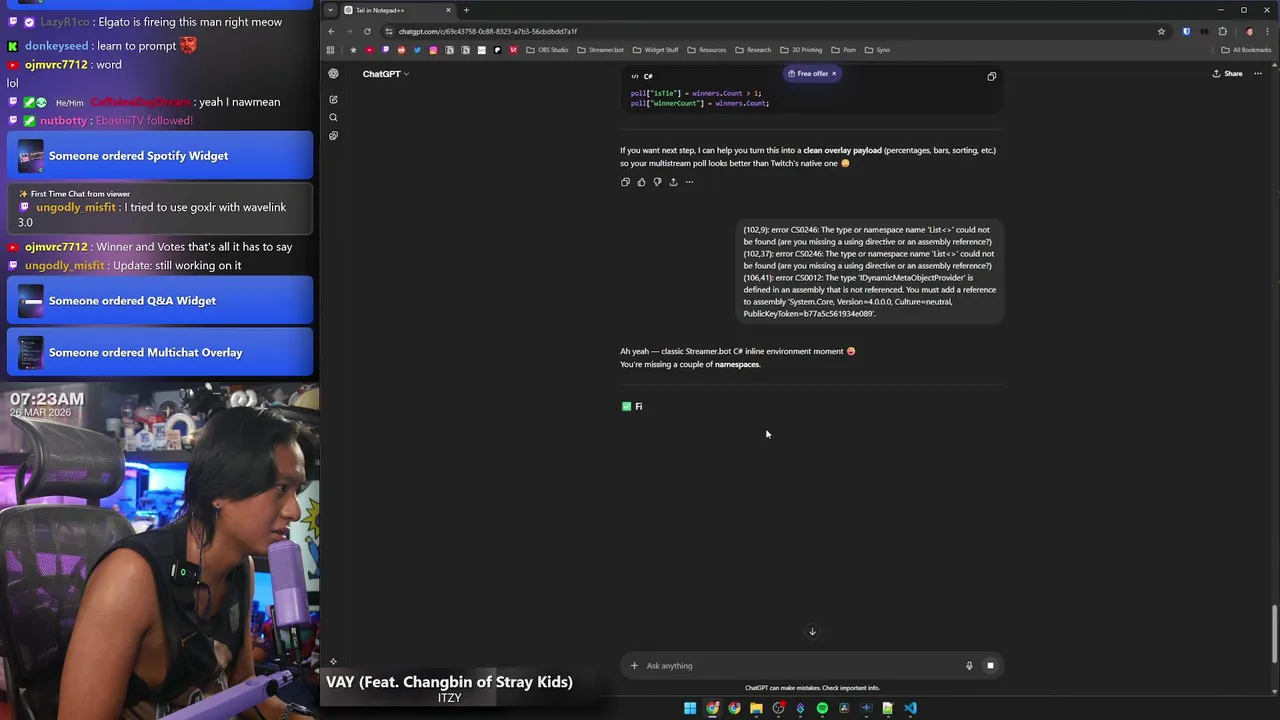Open the Widget Stuff bookmark folder

click(655, 50)
